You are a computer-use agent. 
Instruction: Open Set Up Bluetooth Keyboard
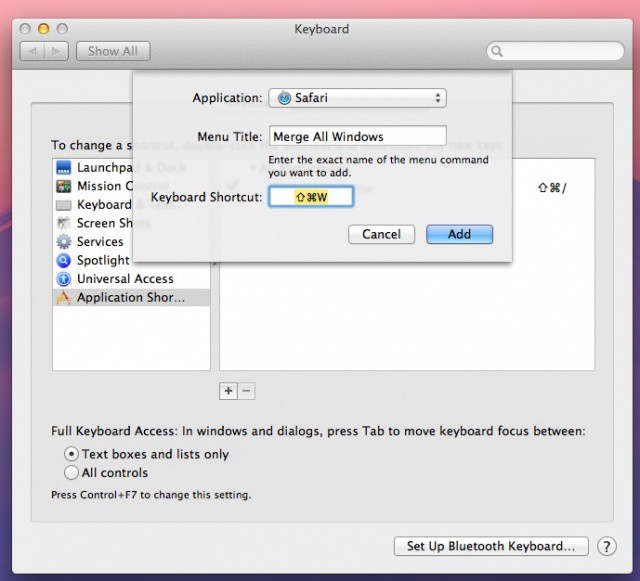pos(490,546)
